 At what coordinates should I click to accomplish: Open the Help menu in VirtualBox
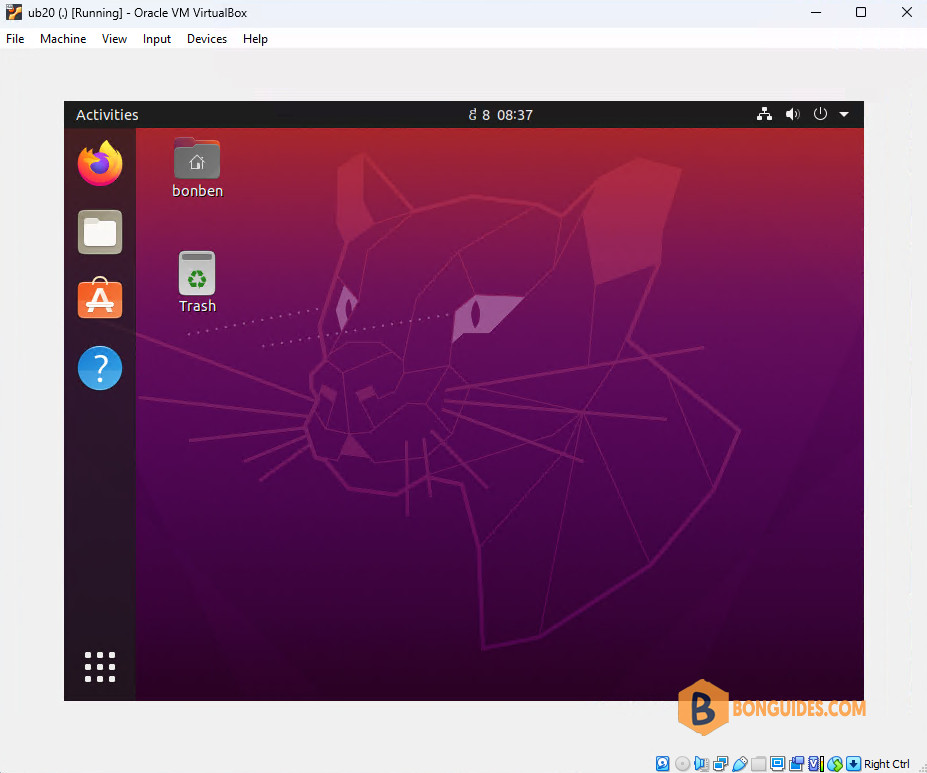pos(255,39)
